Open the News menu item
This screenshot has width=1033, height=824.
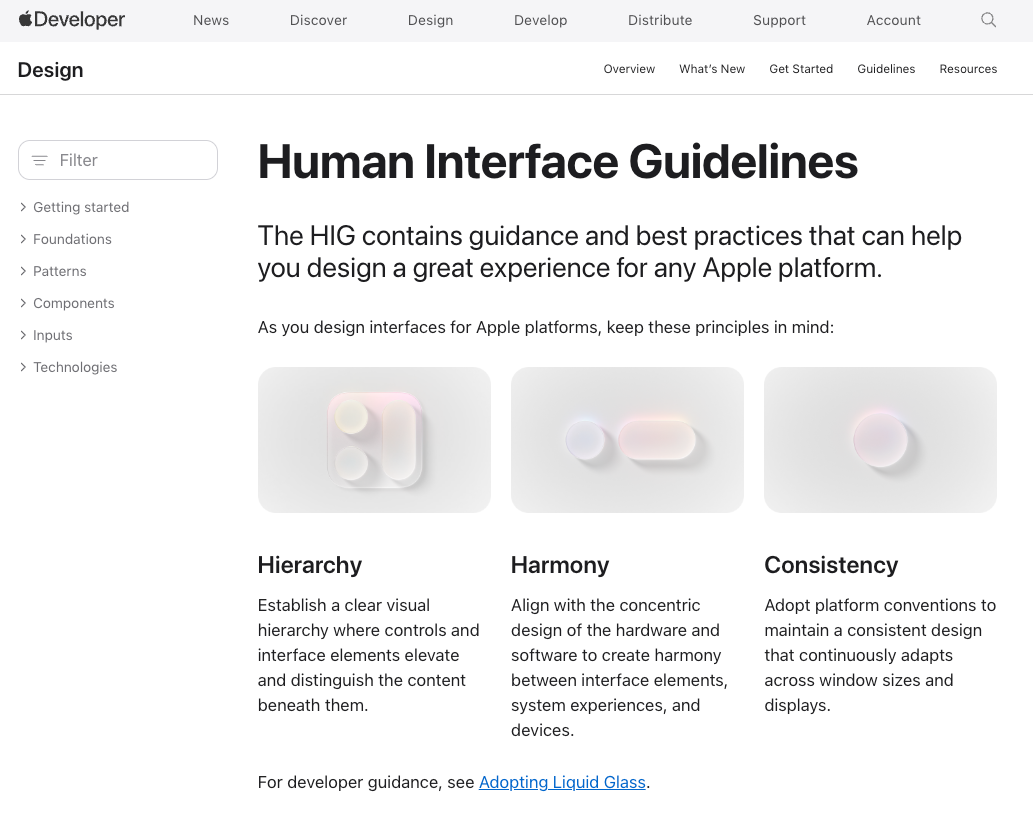(211, 20)
